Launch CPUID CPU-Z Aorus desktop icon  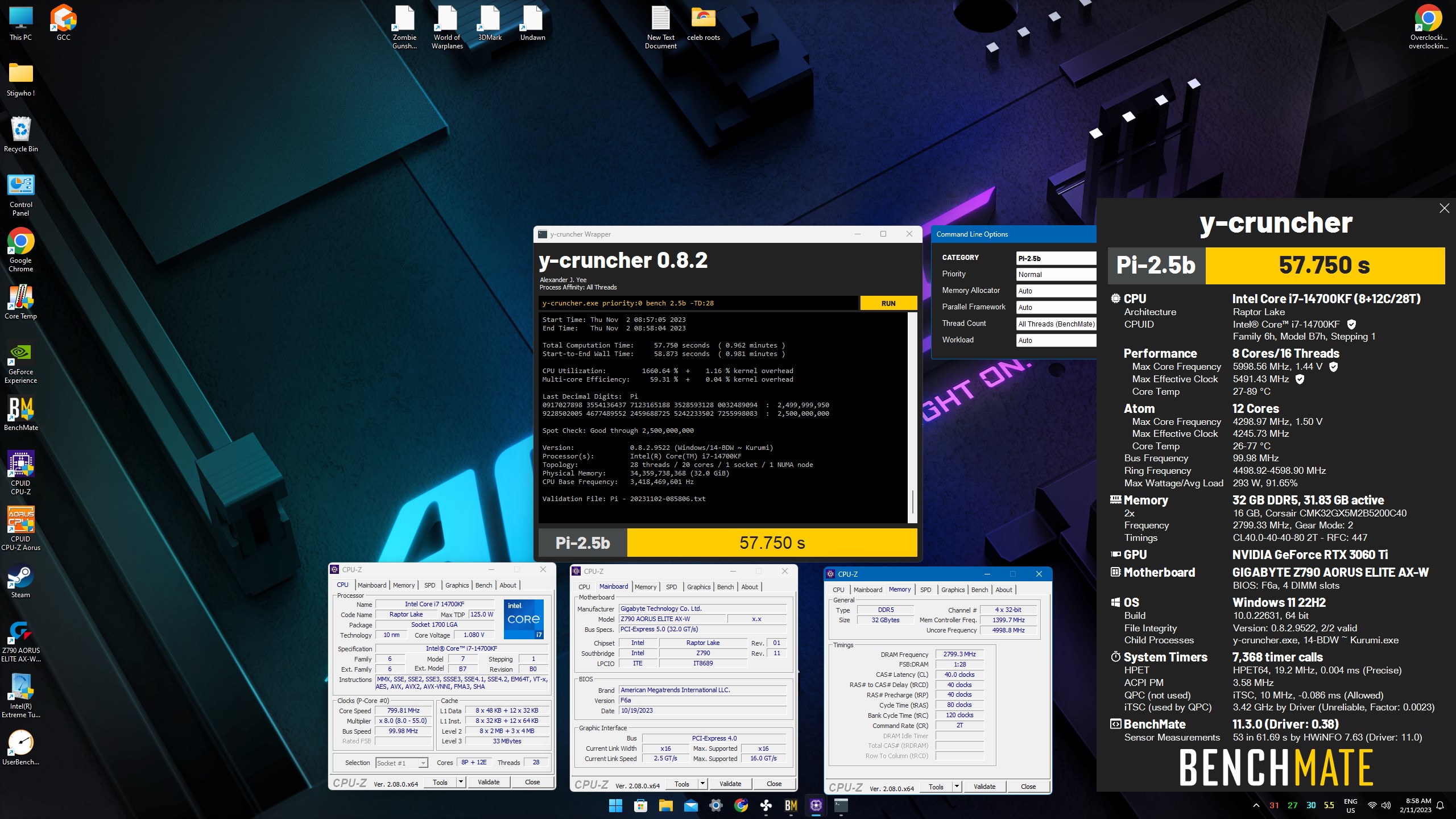[20, 529]
